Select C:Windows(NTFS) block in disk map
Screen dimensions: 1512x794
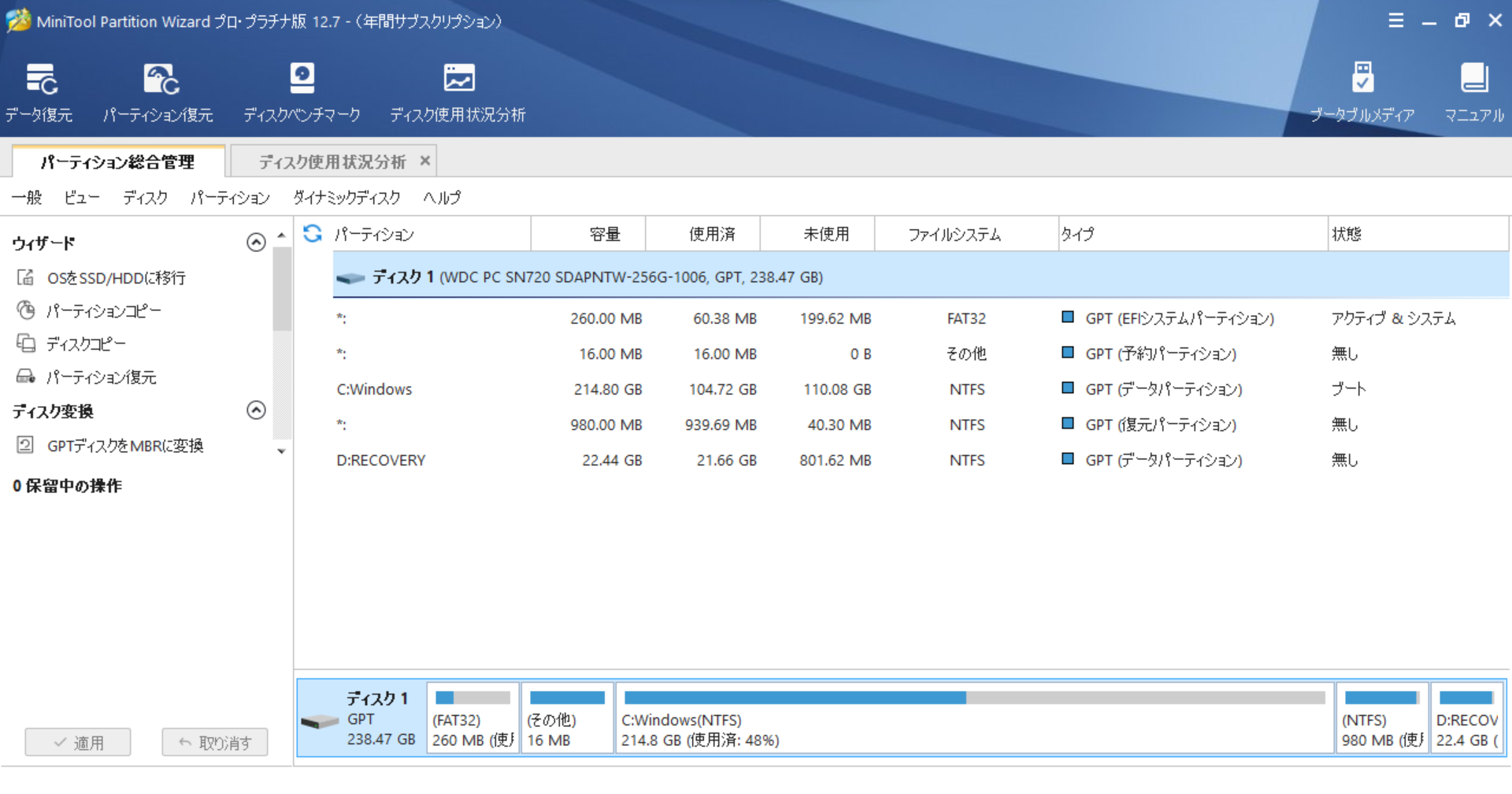974,718
